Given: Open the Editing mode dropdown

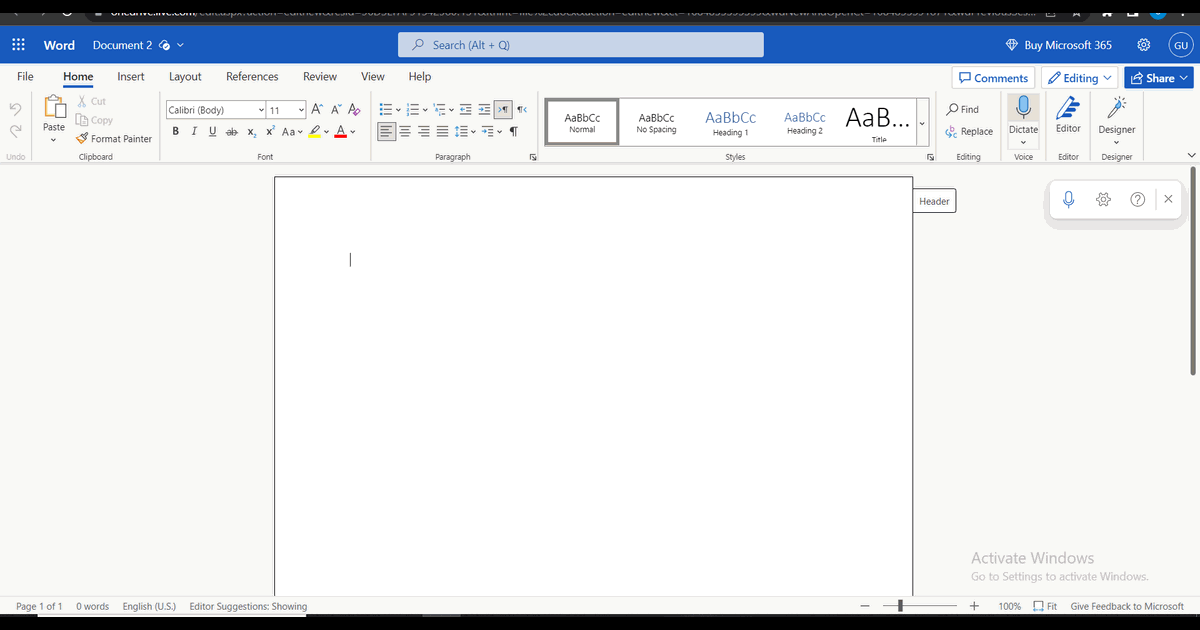Looking at the screenshot, I should [1080, 78].
